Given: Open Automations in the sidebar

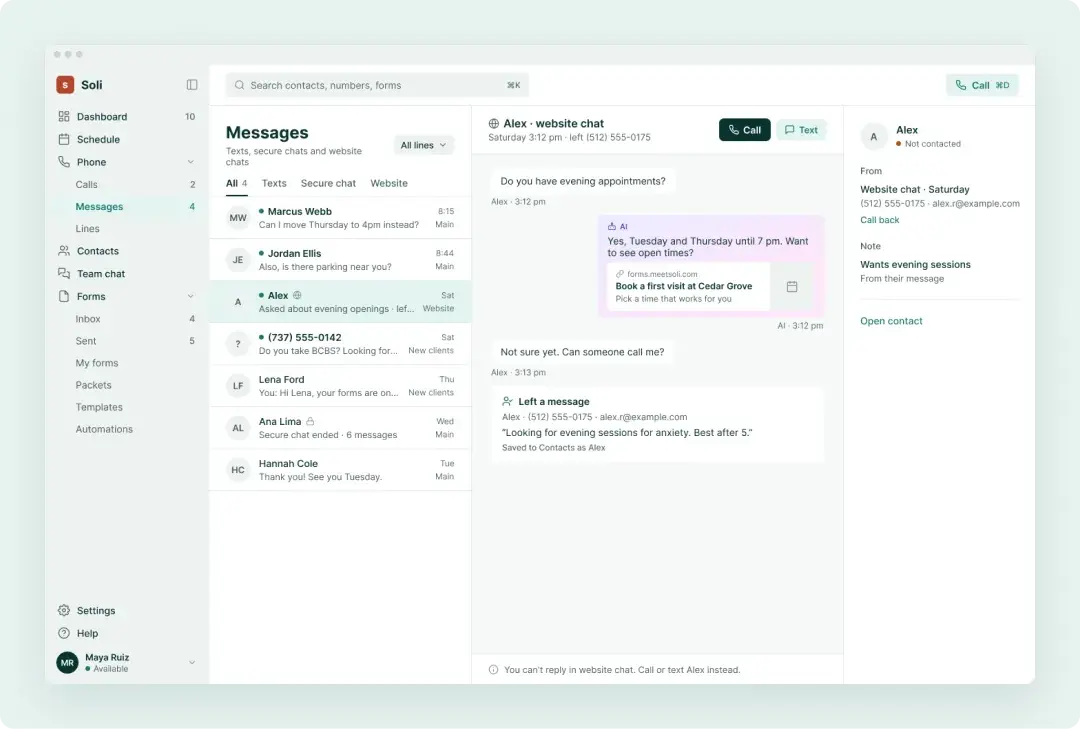Looking at the screenshot, I should click(x=127, y=429).
